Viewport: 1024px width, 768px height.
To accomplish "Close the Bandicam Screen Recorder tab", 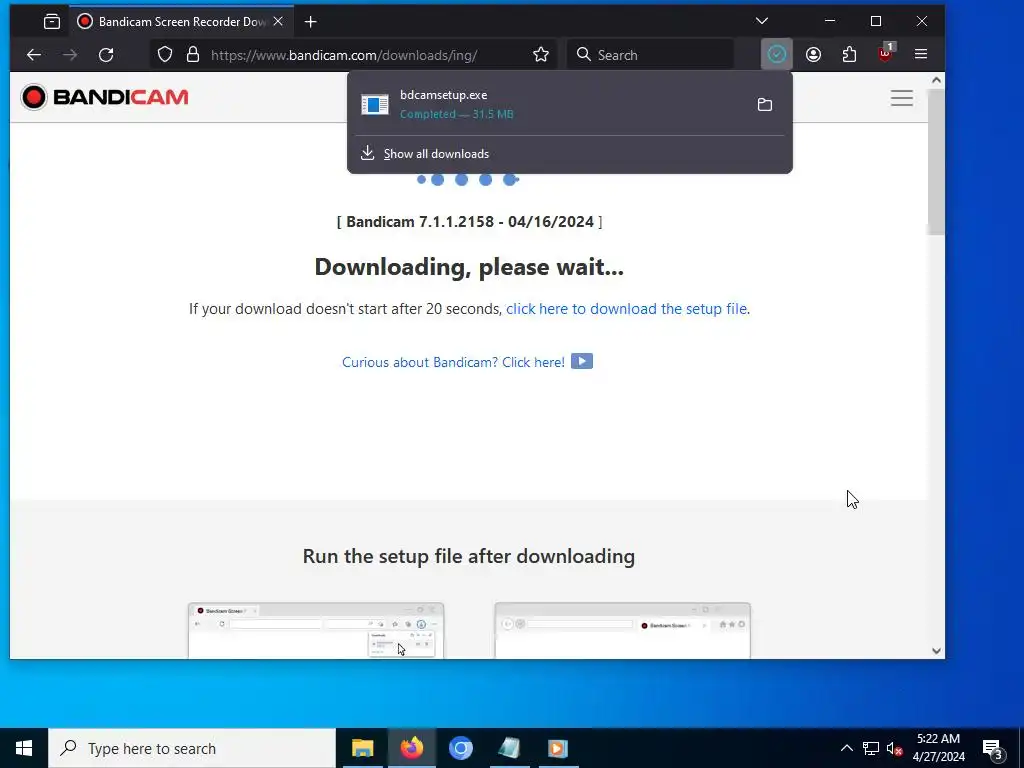I will pyautogui.click(x=278, y=22).
